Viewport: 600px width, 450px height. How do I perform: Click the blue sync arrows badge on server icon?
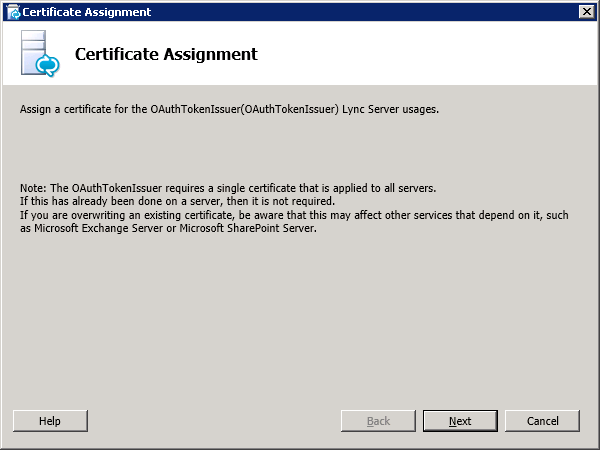point(47,65)
